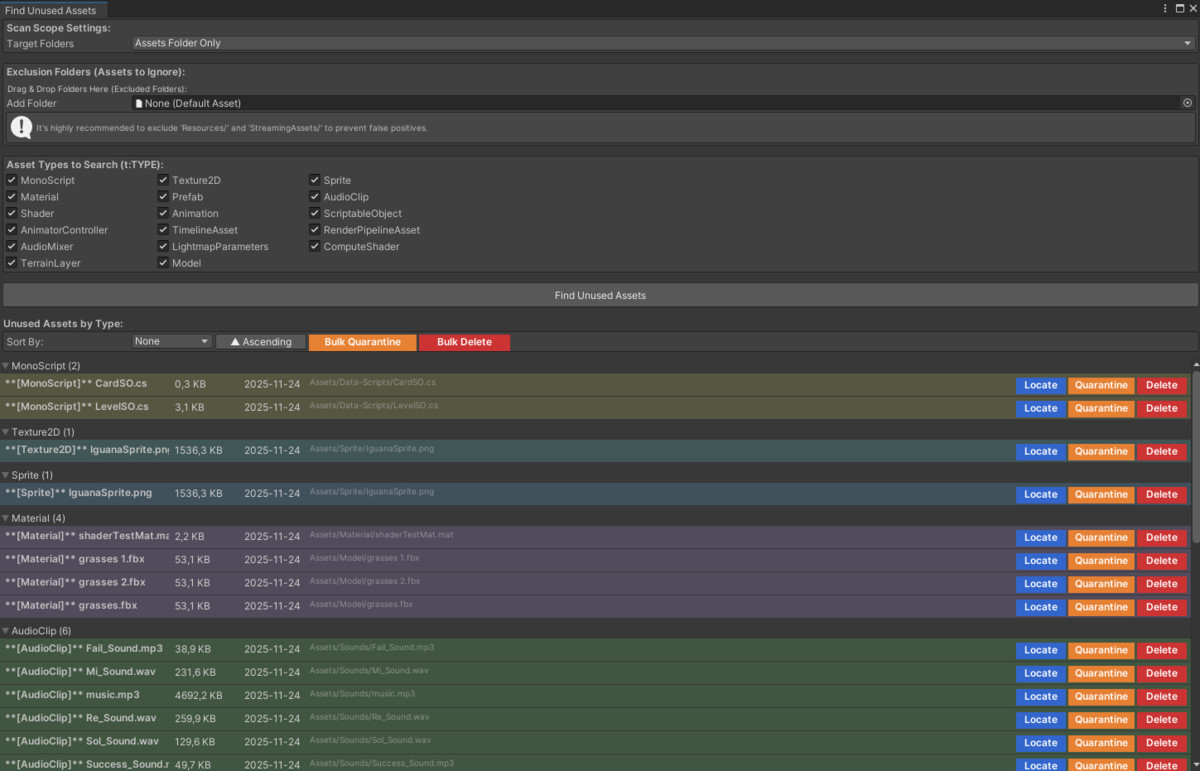Open the Target Folders dropdown
This screenshot has width=1200, height=771.
pyautogui.click(x=663, y=43)
